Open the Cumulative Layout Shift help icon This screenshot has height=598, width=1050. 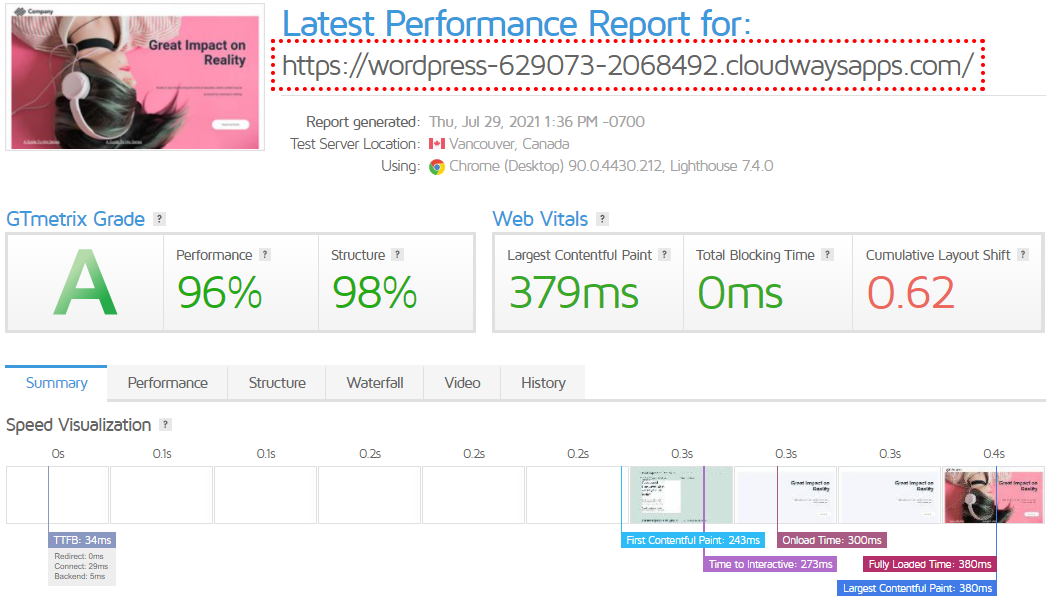point(1025,254)
